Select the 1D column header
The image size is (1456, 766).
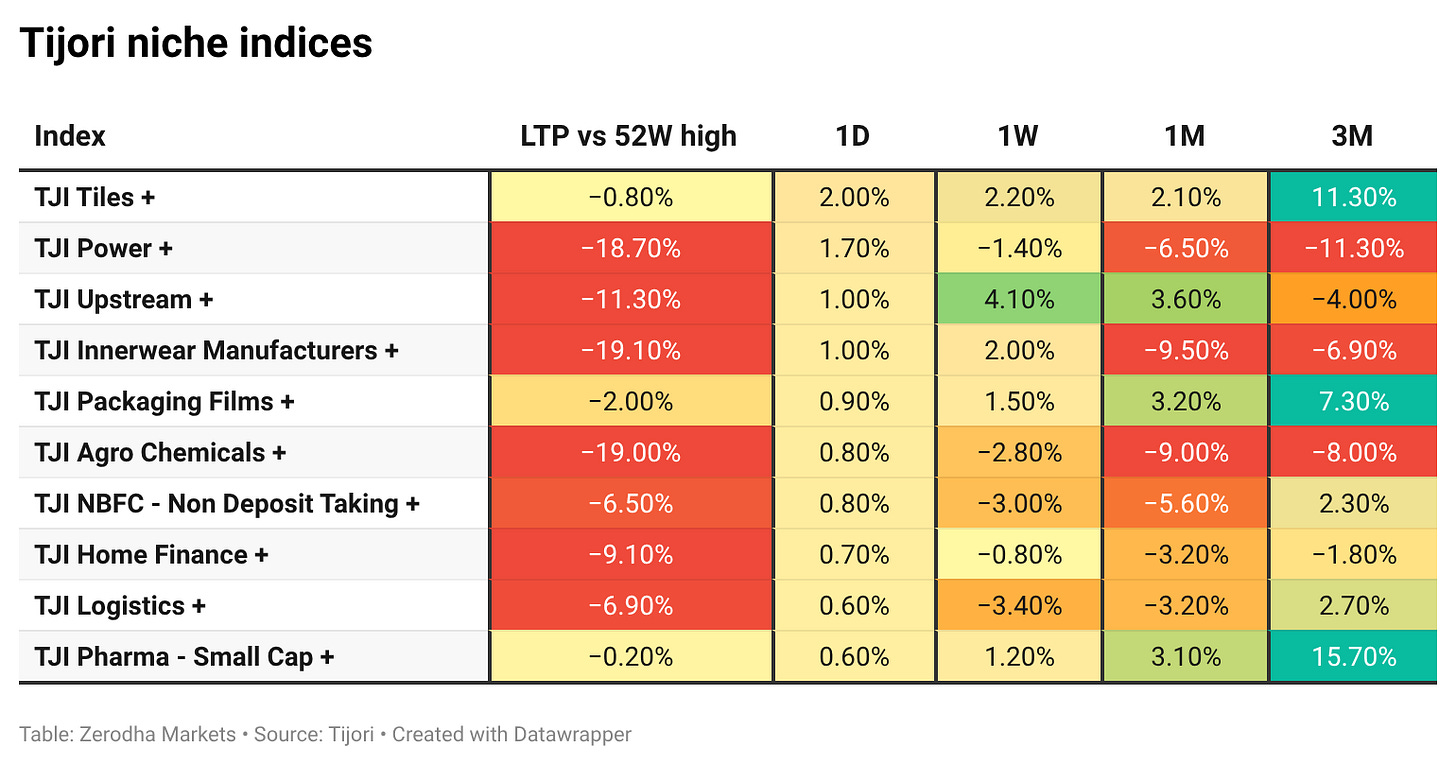[x=853, y=136]
